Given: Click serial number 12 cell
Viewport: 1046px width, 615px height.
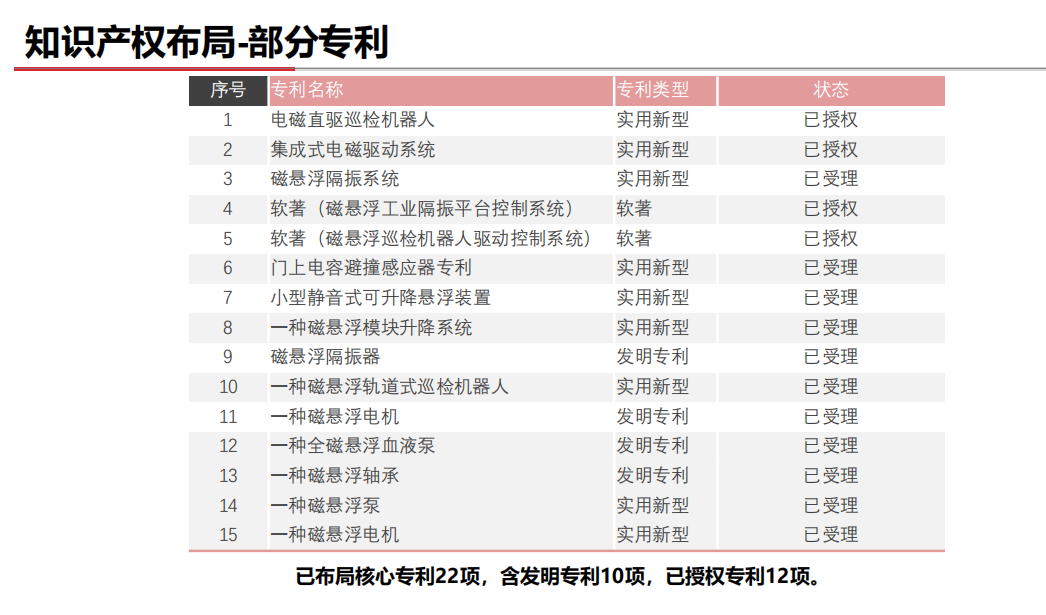Looking at the screenshot, I should coord(228,446).
